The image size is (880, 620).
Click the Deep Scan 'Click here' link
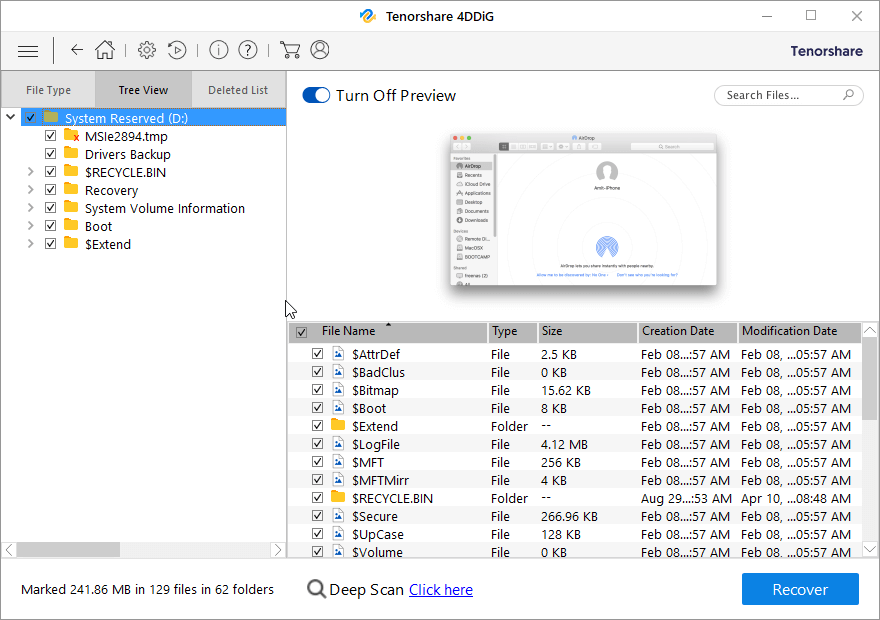coord(441,590)
